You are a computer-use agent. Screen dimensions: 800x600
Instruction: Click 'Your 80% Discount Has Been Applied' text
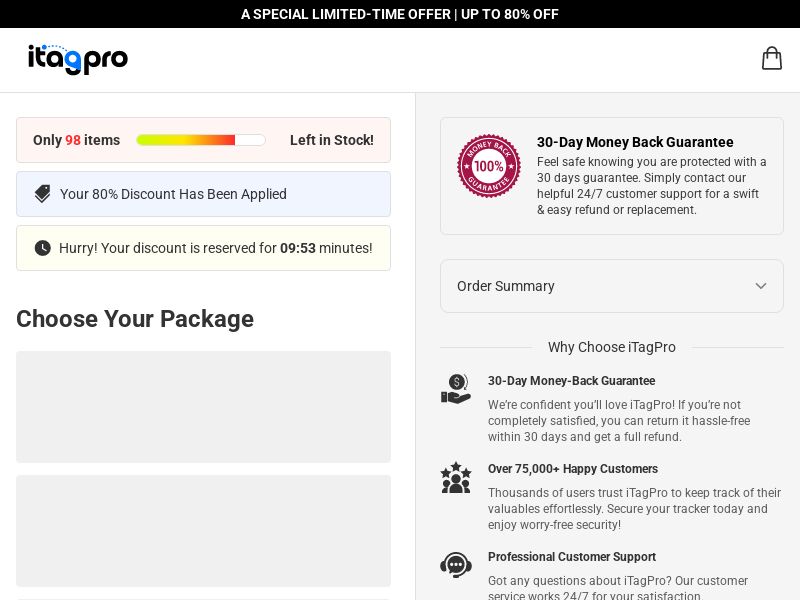click(x=173, y=194)
